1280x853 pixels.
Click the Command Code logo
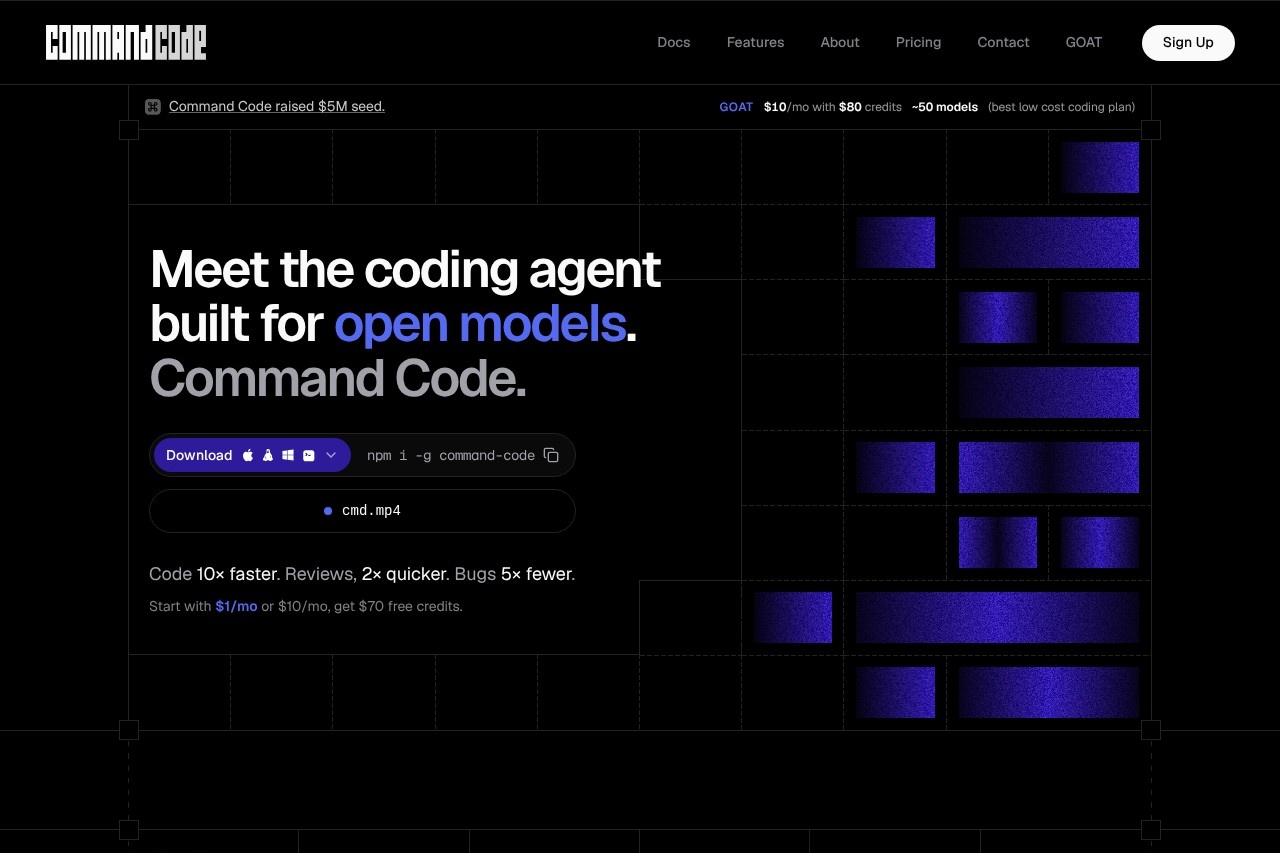tap(126, 42)
